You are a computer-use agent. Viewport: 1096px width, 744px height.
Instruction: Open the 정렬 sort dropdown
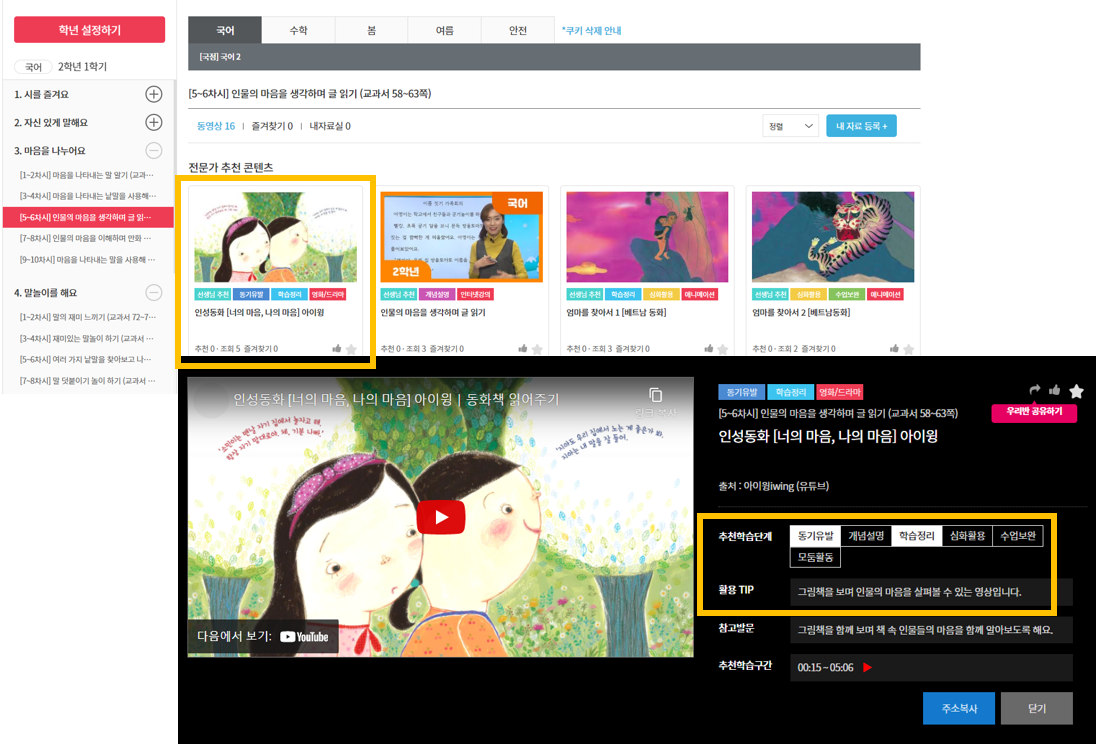(x=791, y=126)
